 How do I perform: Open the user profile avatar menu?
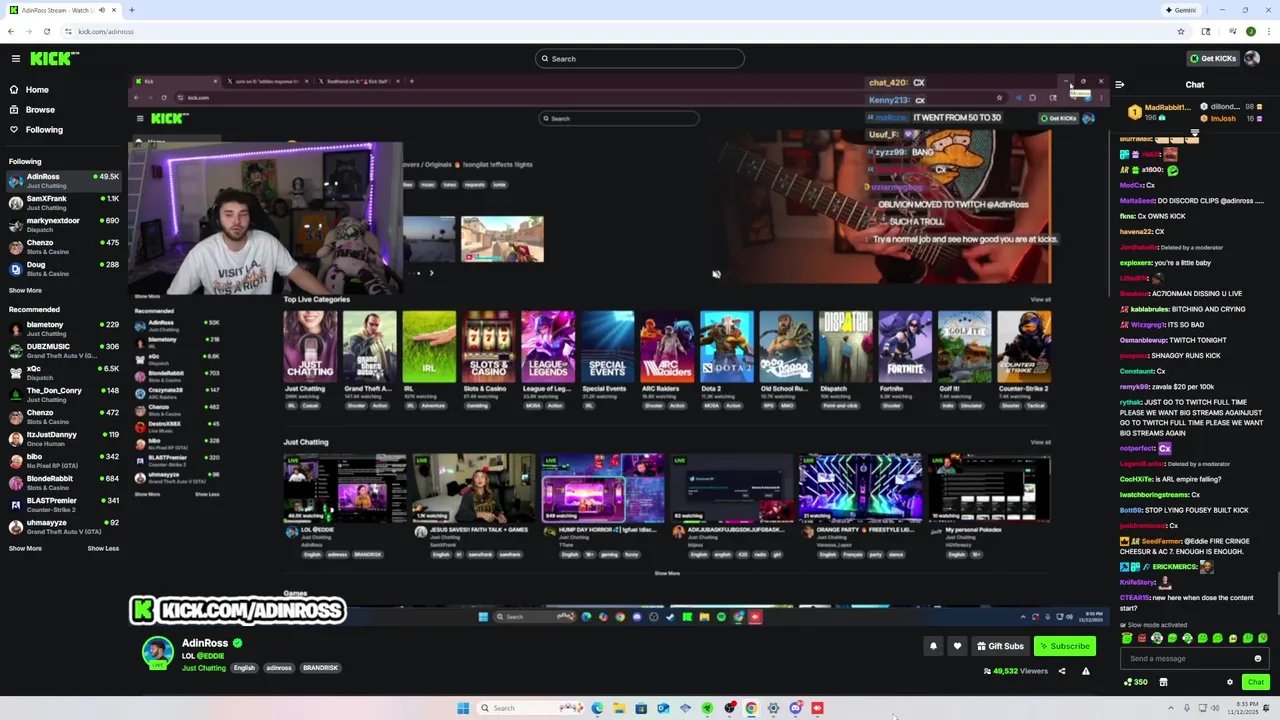coord(1252,59)
